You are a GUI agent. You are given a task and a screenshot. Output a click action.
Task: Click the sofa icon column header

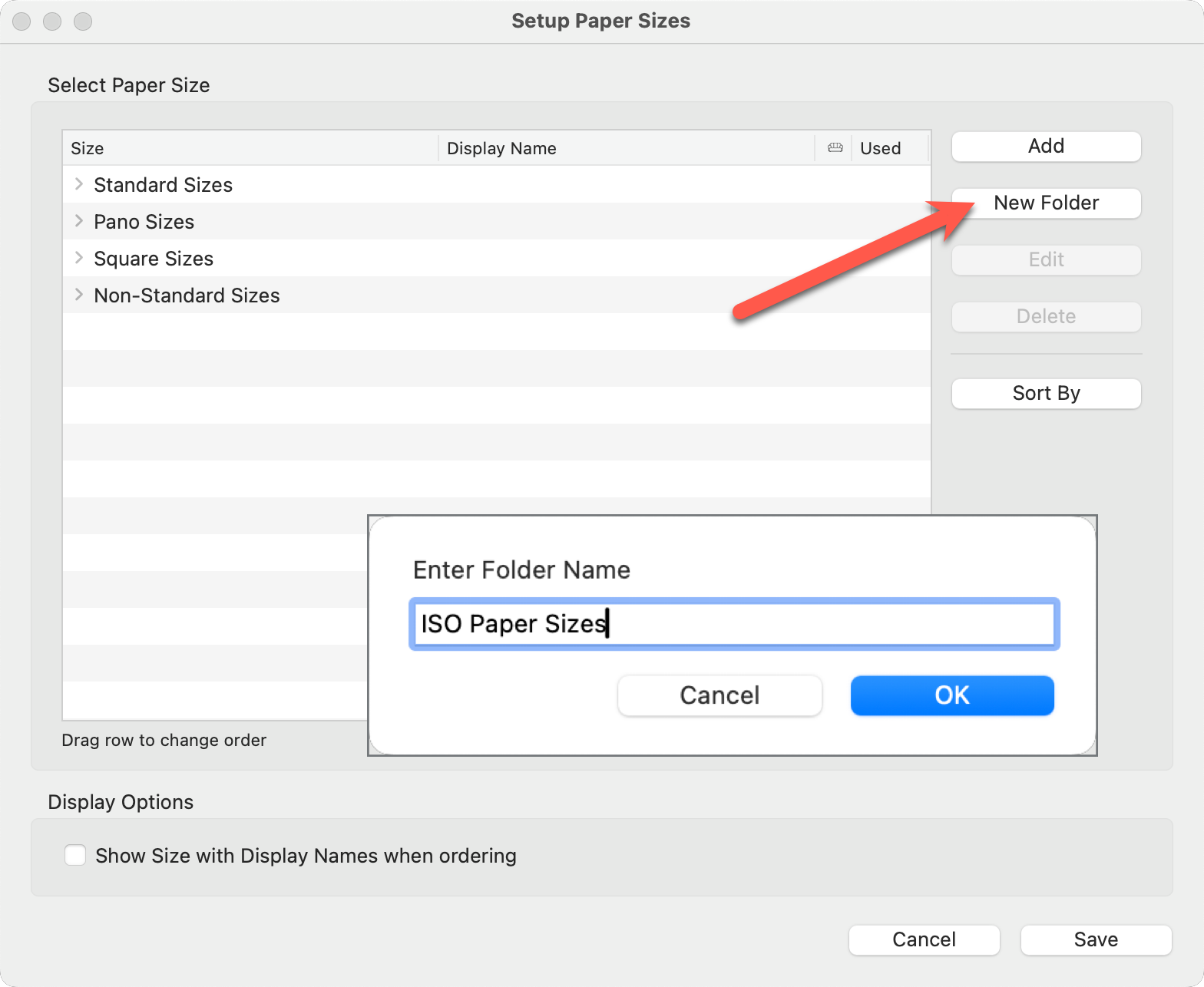pos(835,148)
